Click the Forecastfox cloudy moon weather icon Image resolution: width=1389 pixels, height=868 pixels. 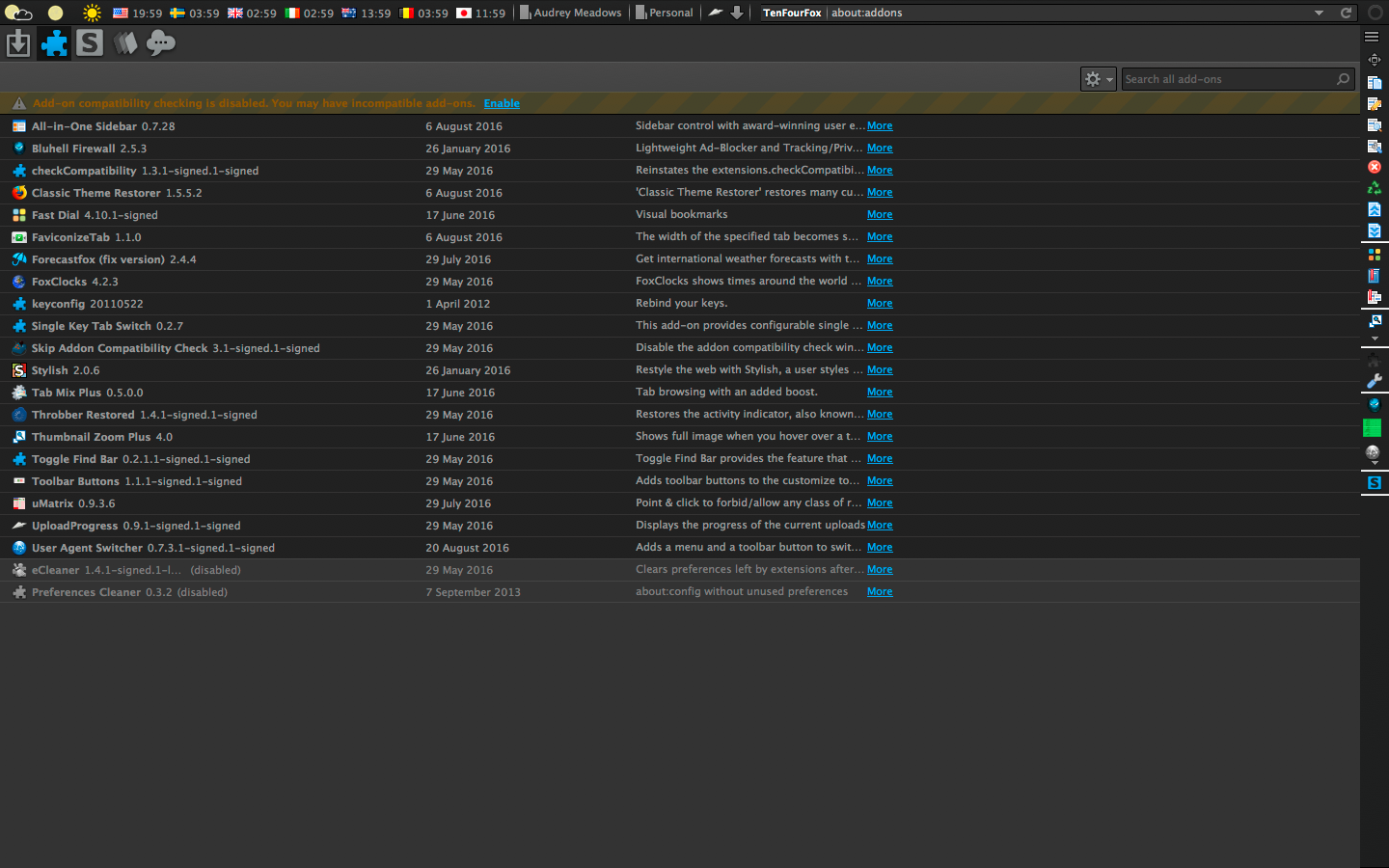coord(18,13)
